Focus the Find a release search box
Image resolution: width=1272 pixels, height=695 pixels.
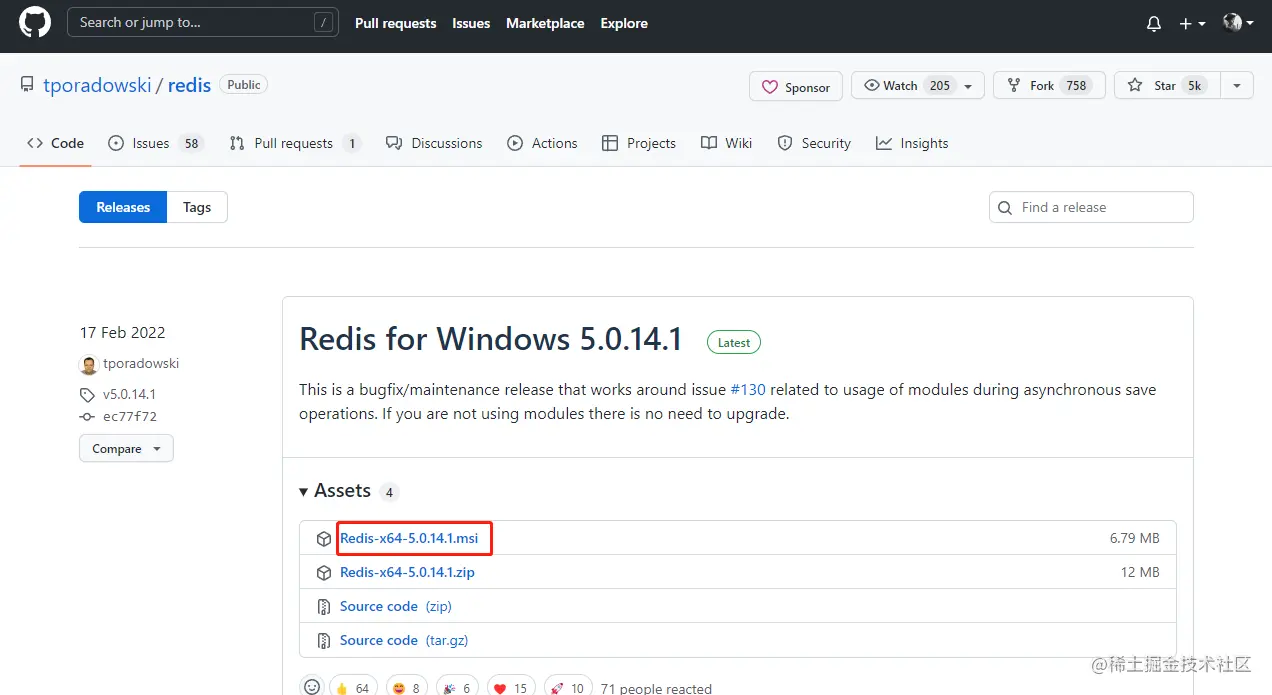coord(1091,207)
